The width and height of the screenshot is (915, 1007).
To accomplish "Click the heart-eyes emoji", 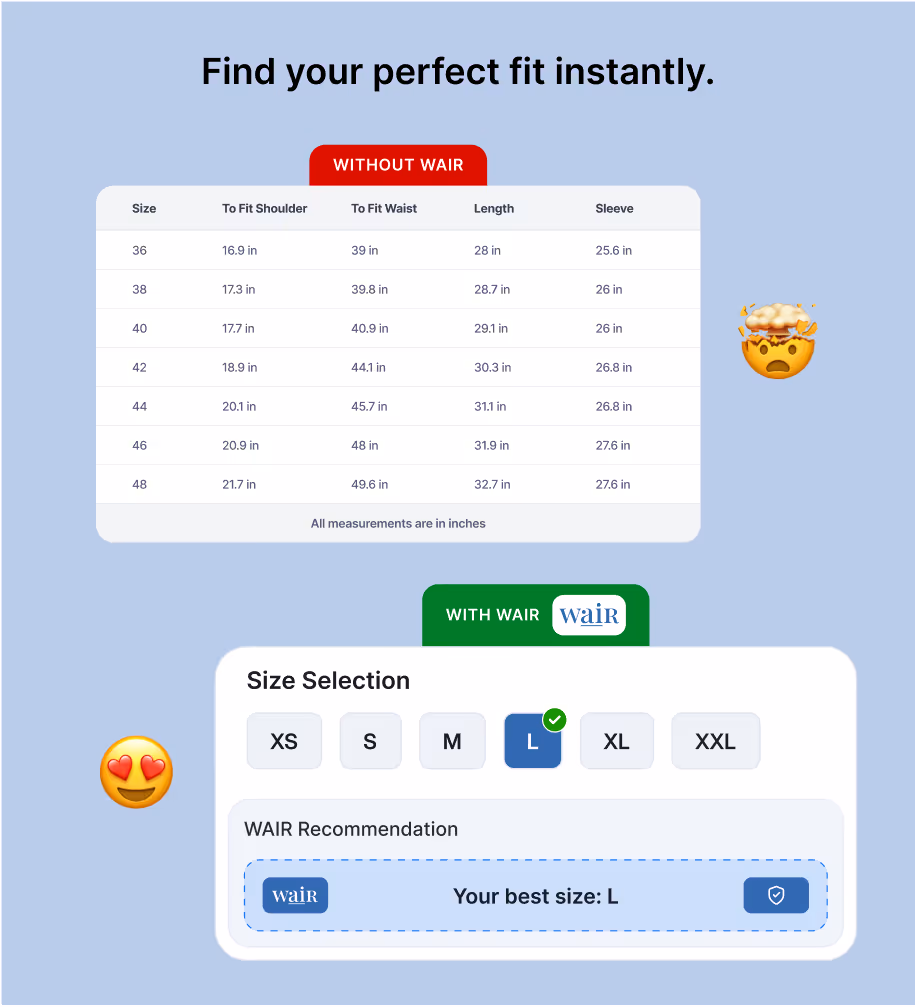I will [x=136, y=771].
